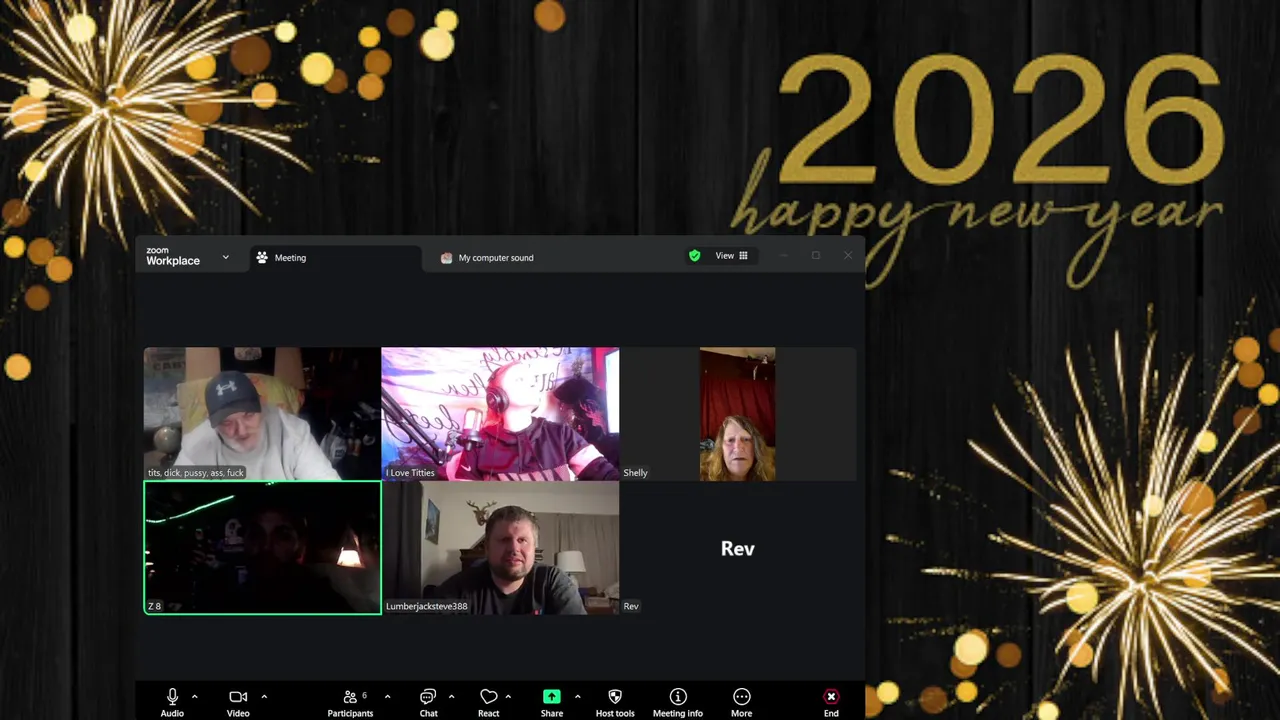Minimize the Zoom meeting window
The height and width of the screenshot is (720, 1280).
pyautogui.click(x=784, y=256)
